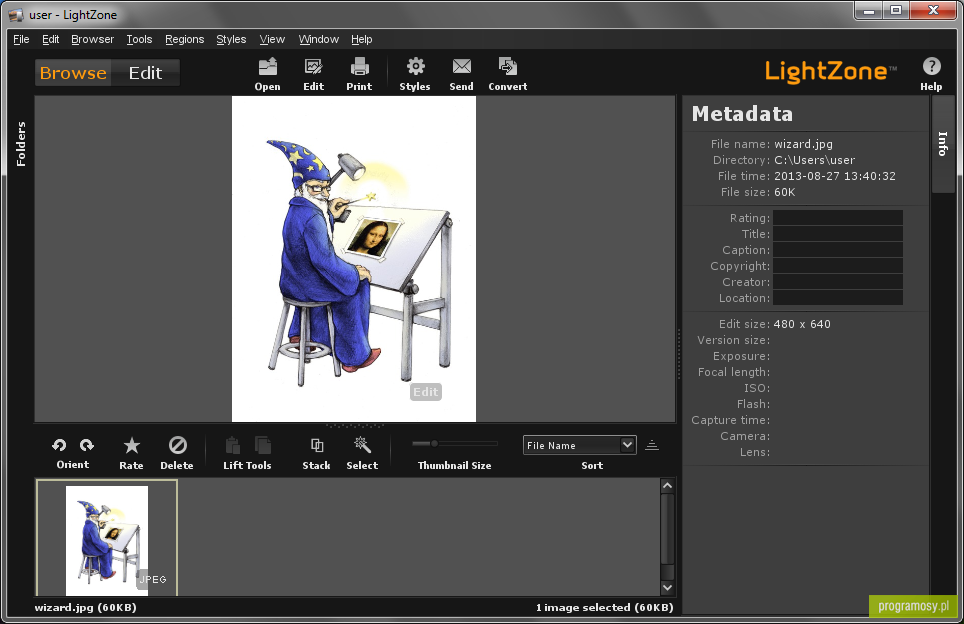Click the wizard preview image
964x624 pixels.
[354, 259]
